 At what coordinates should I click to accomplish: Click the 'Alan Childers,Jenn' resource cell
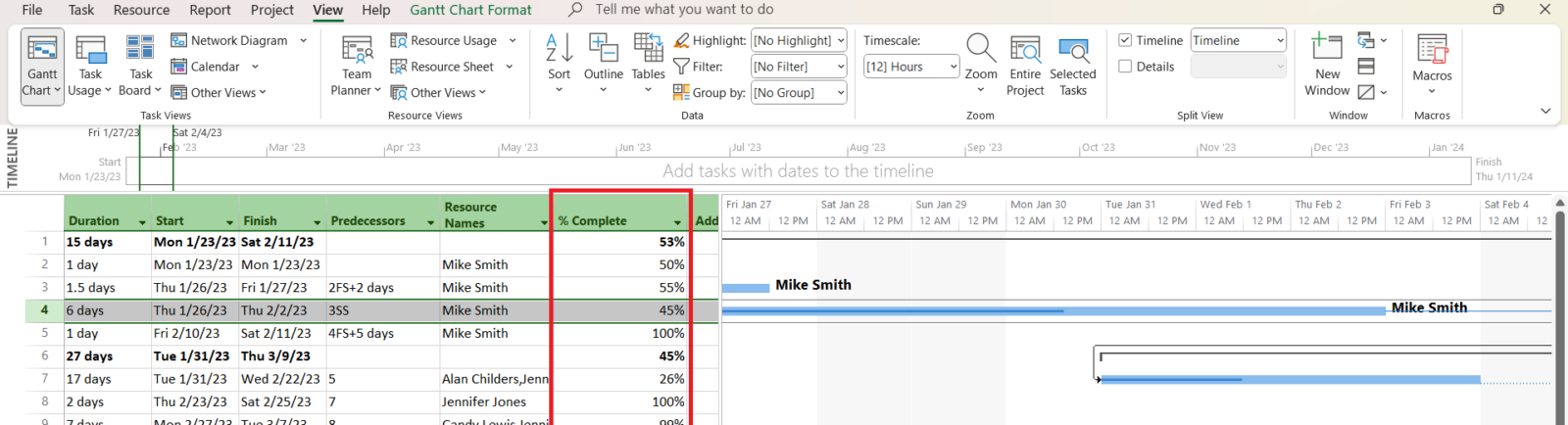coord(495,379)
